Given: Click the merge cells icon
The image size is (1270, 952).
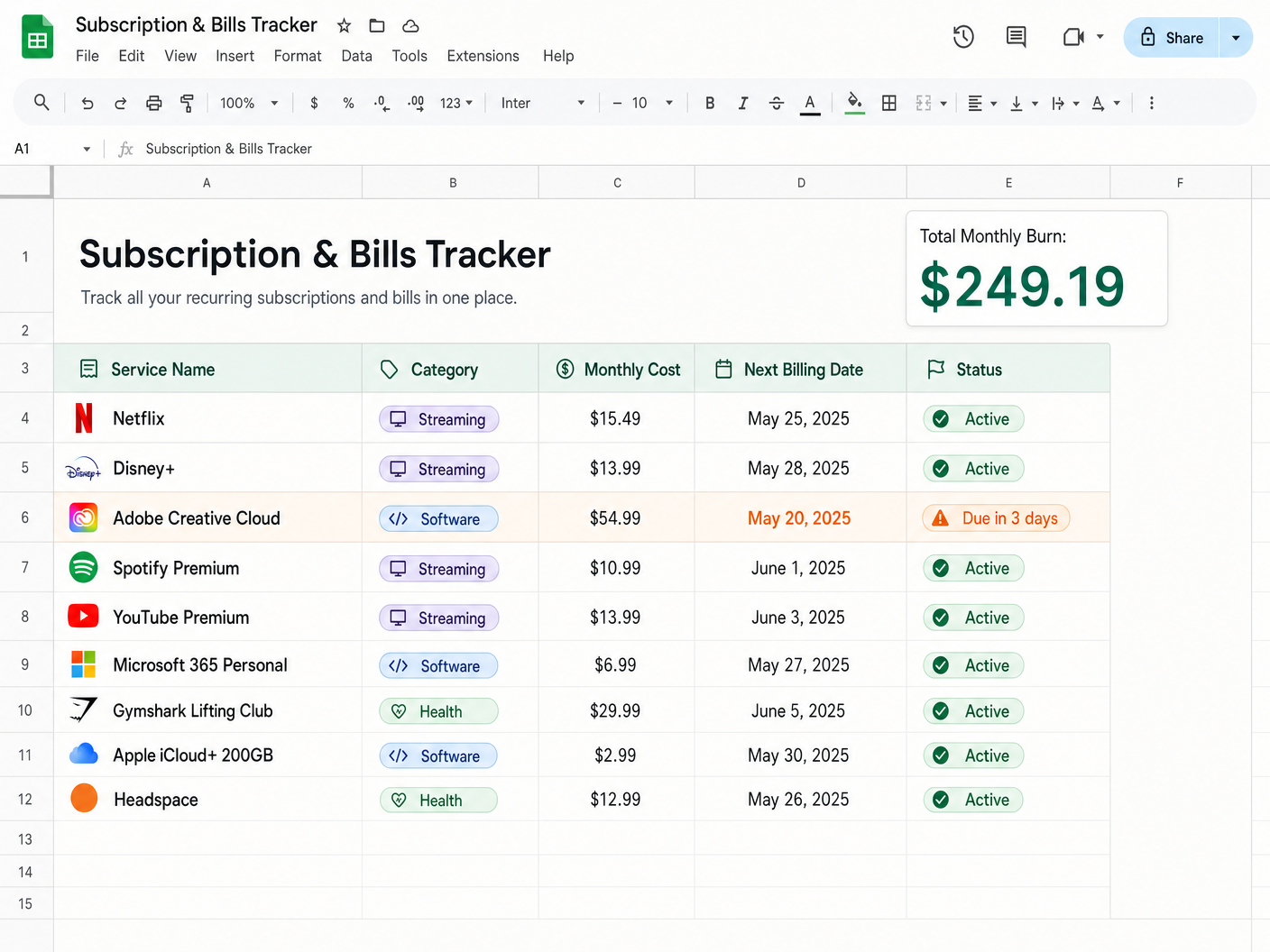Looking at the screenshot, I should (924, 104).
